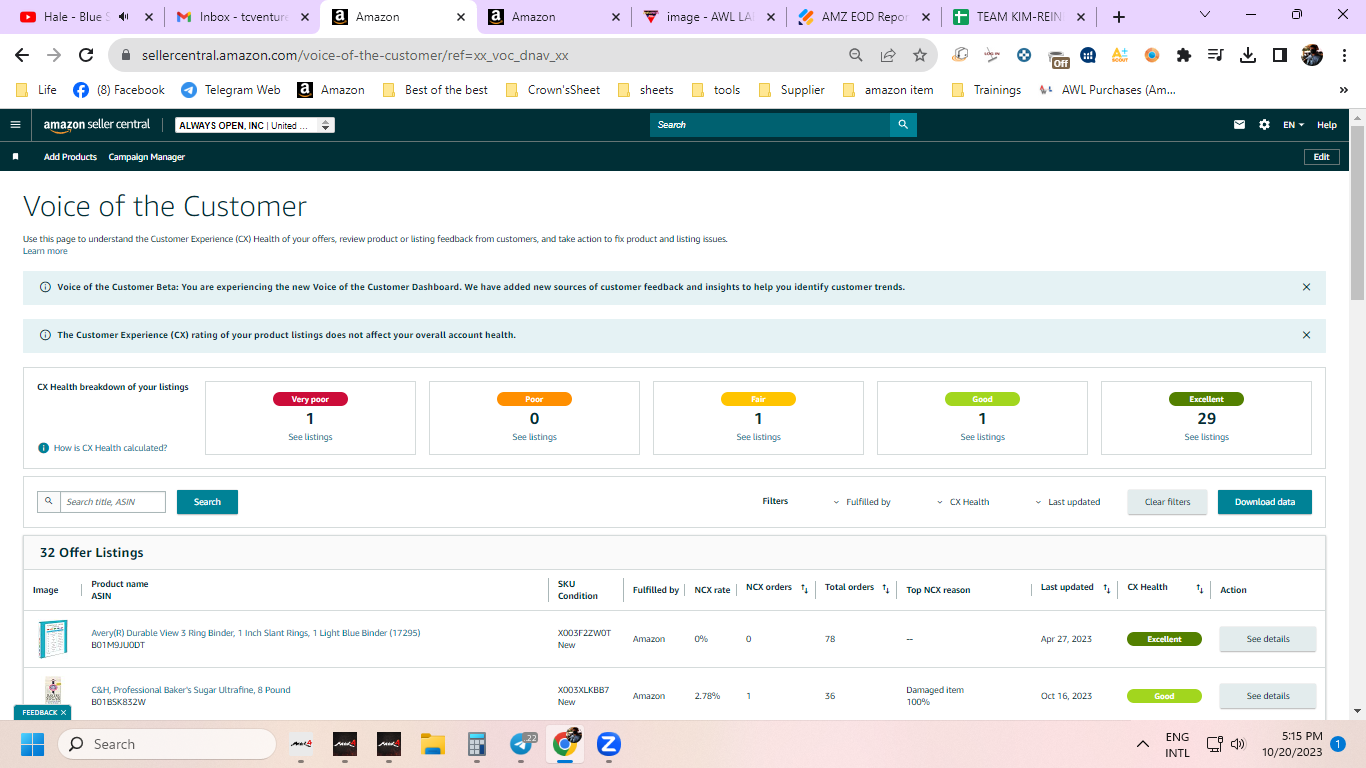Image resolution: width=1366 pixels, height=768 pixels.
Task: Click the info icon beside 'How is CX Health calculated?'
Action: click(x=43, y=448)
